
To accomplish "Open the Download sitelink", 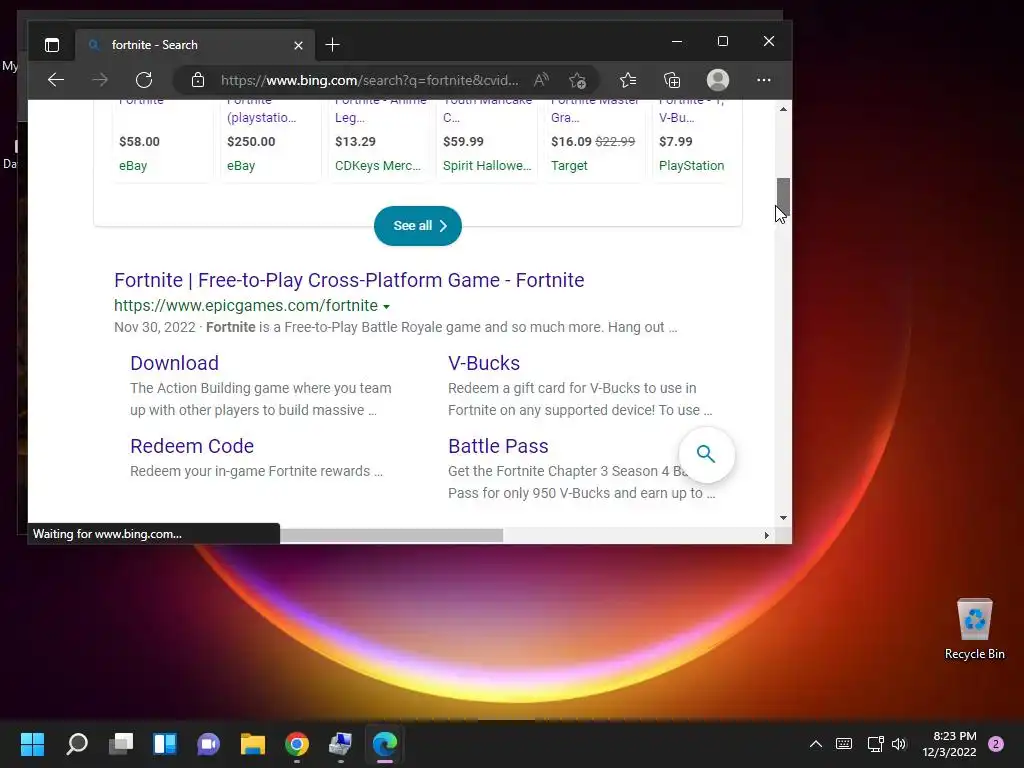I will tap(174, 363).
